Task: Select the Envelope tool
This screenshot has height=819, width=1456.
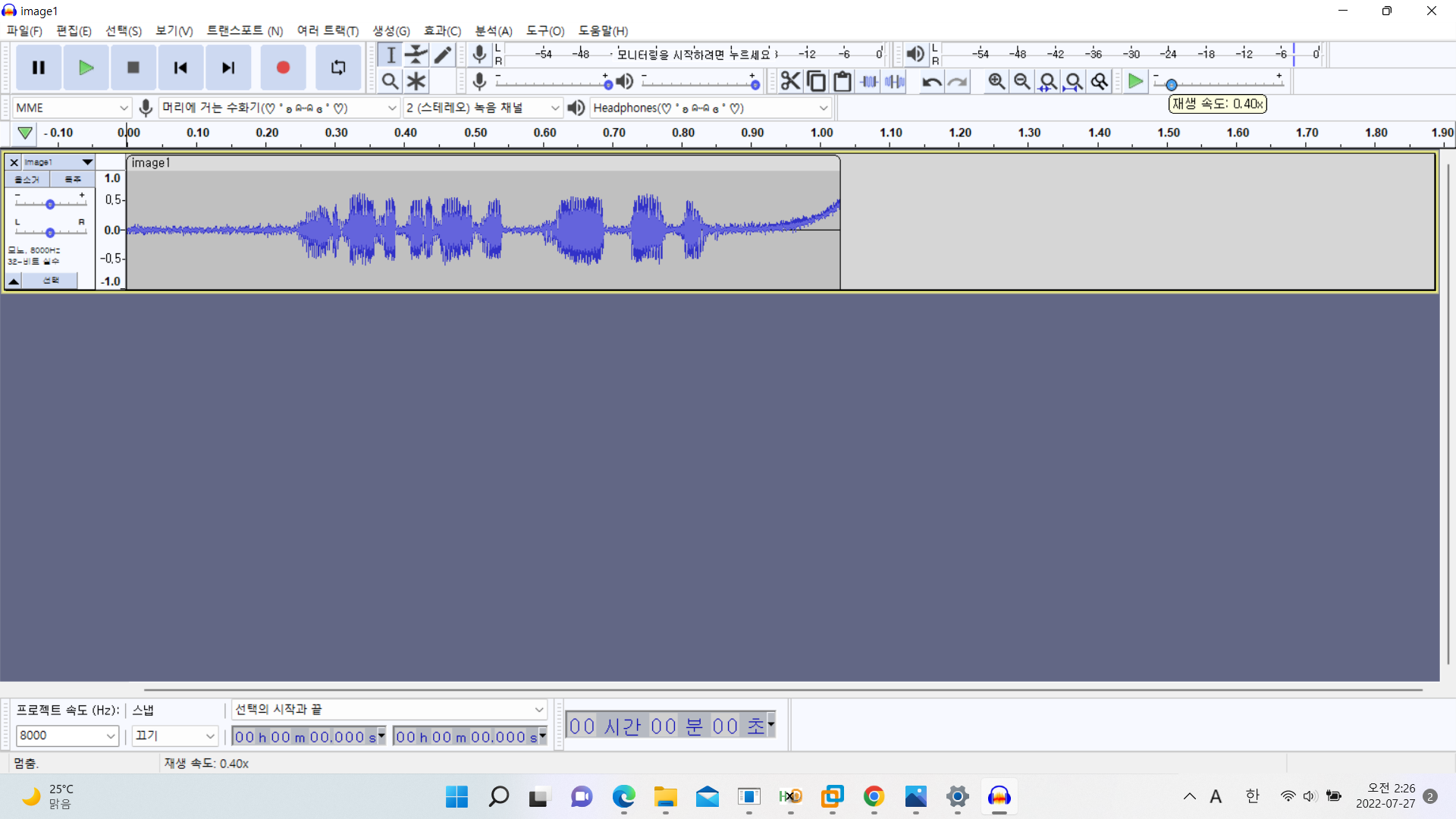Action: [416, 55]
